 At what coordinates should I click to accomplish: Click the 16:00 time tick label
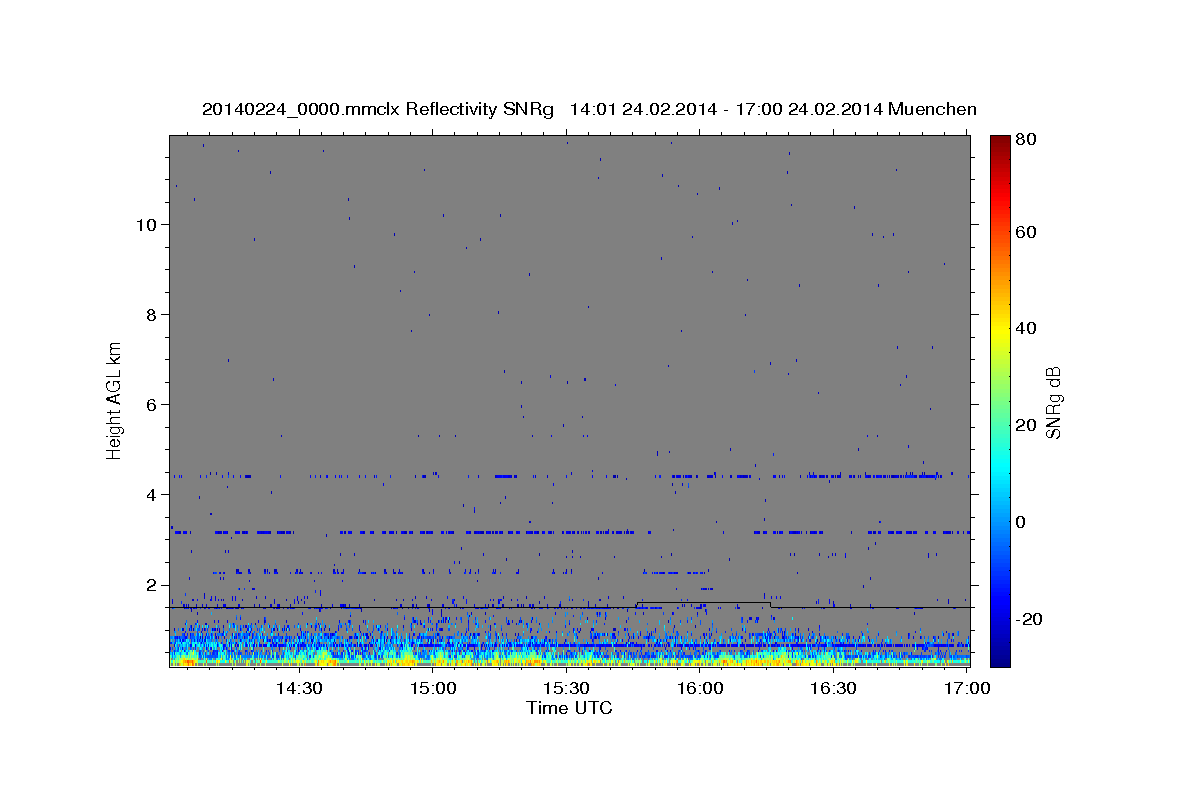700,689
